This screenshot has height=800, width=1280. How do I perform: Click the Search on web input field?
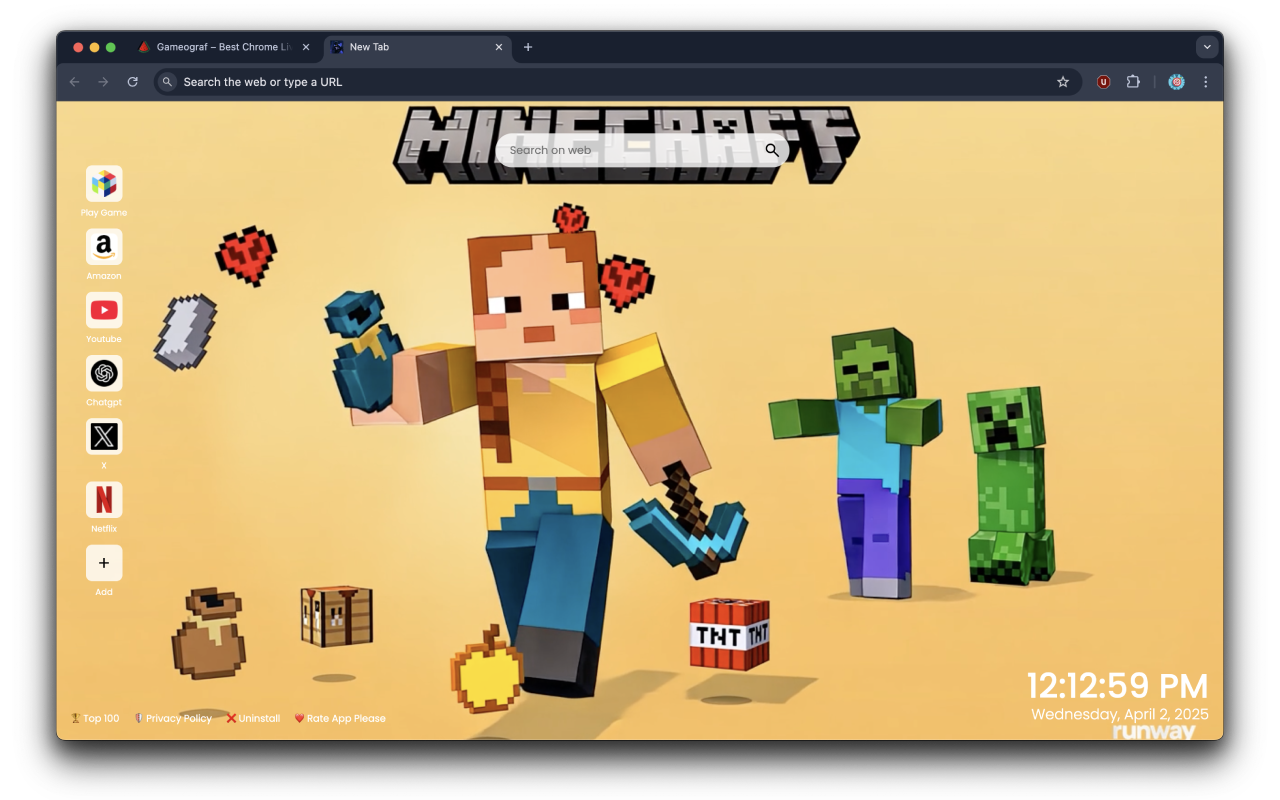(620, 149)
